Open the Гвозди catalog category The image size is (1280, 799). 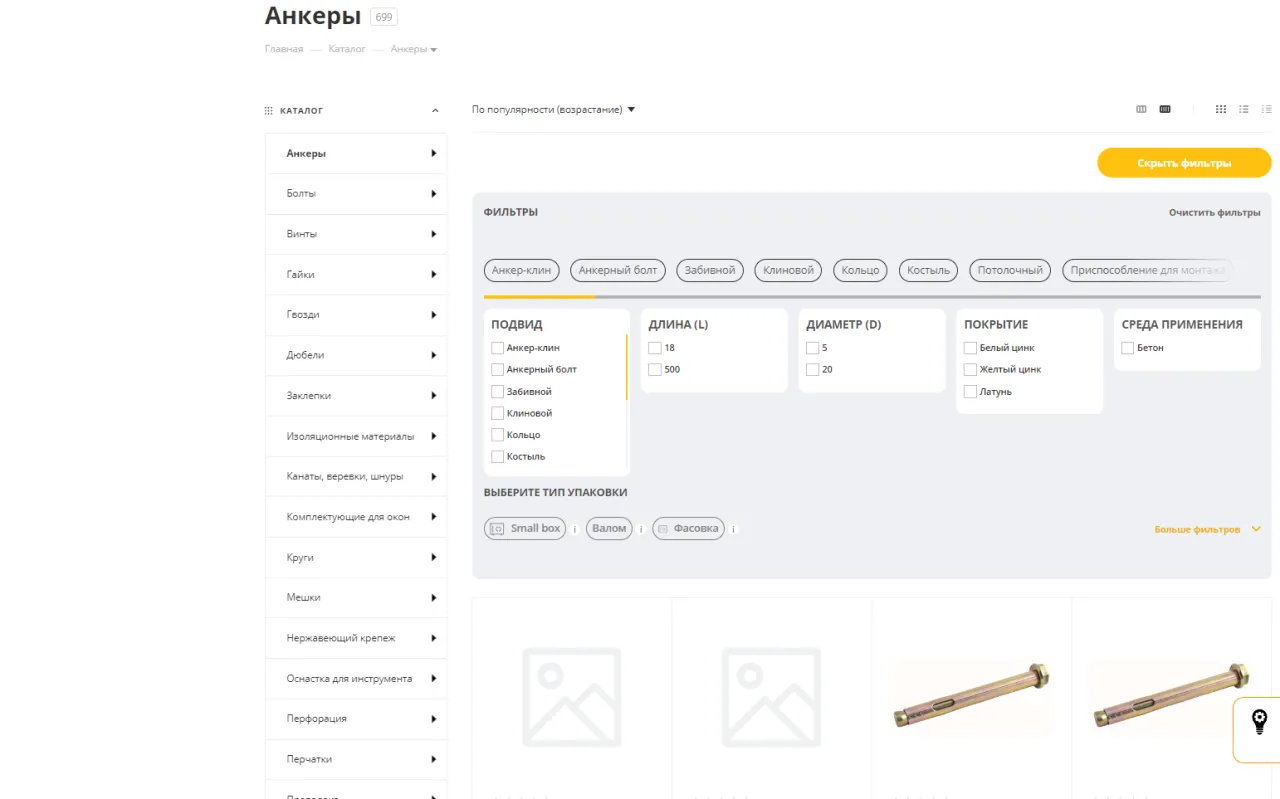pos(303,314)
